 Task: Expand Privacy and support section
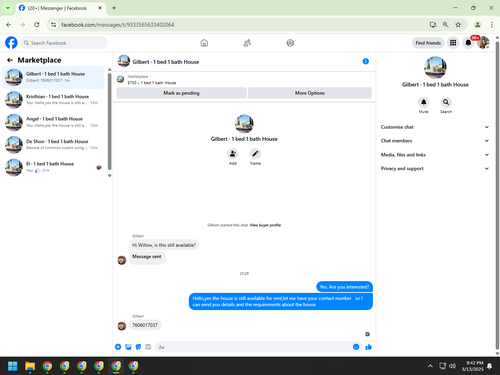[x=435, y=168]
